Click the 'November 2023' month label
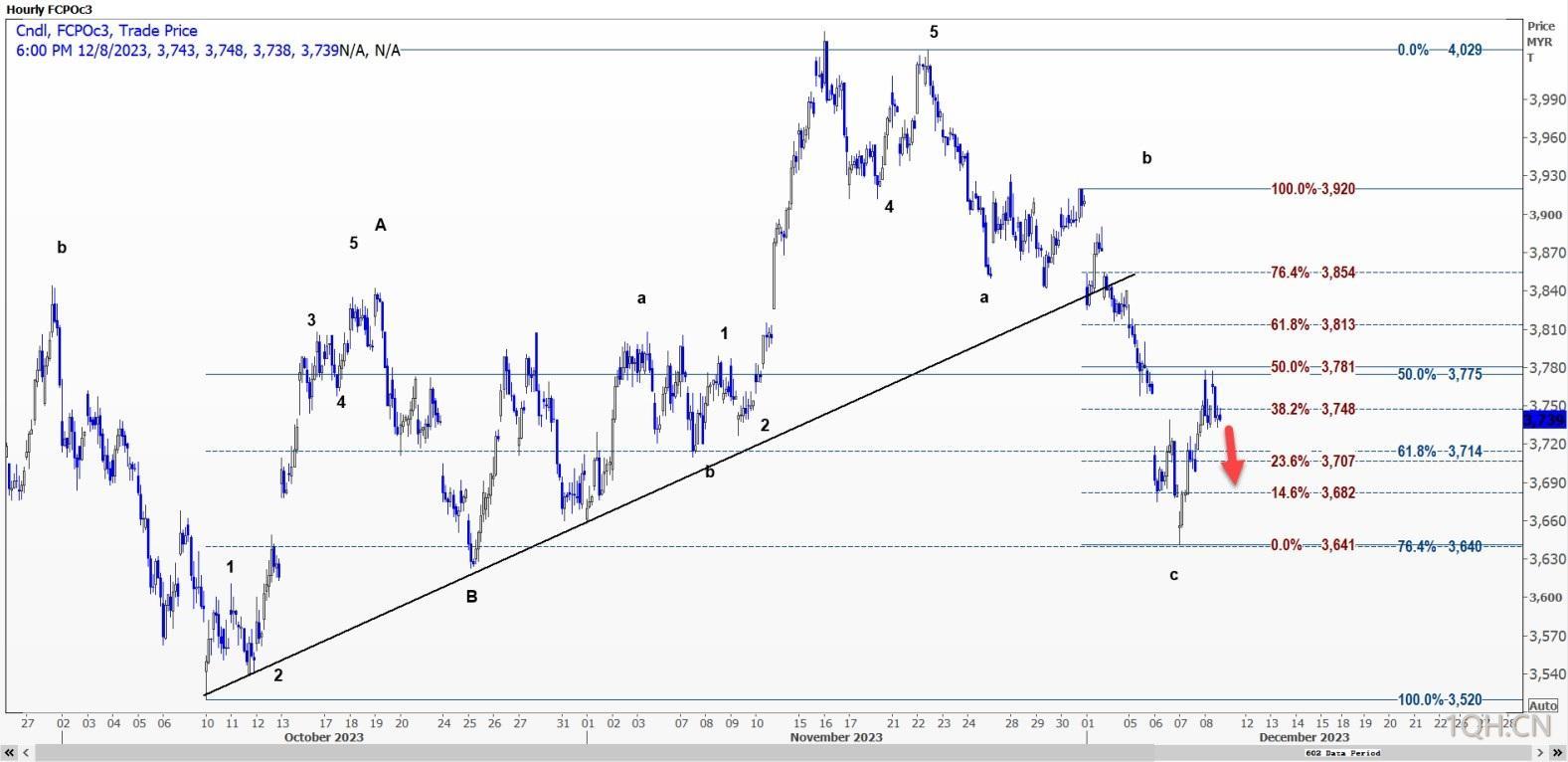The image size is (1568, 762). [836, 737]
